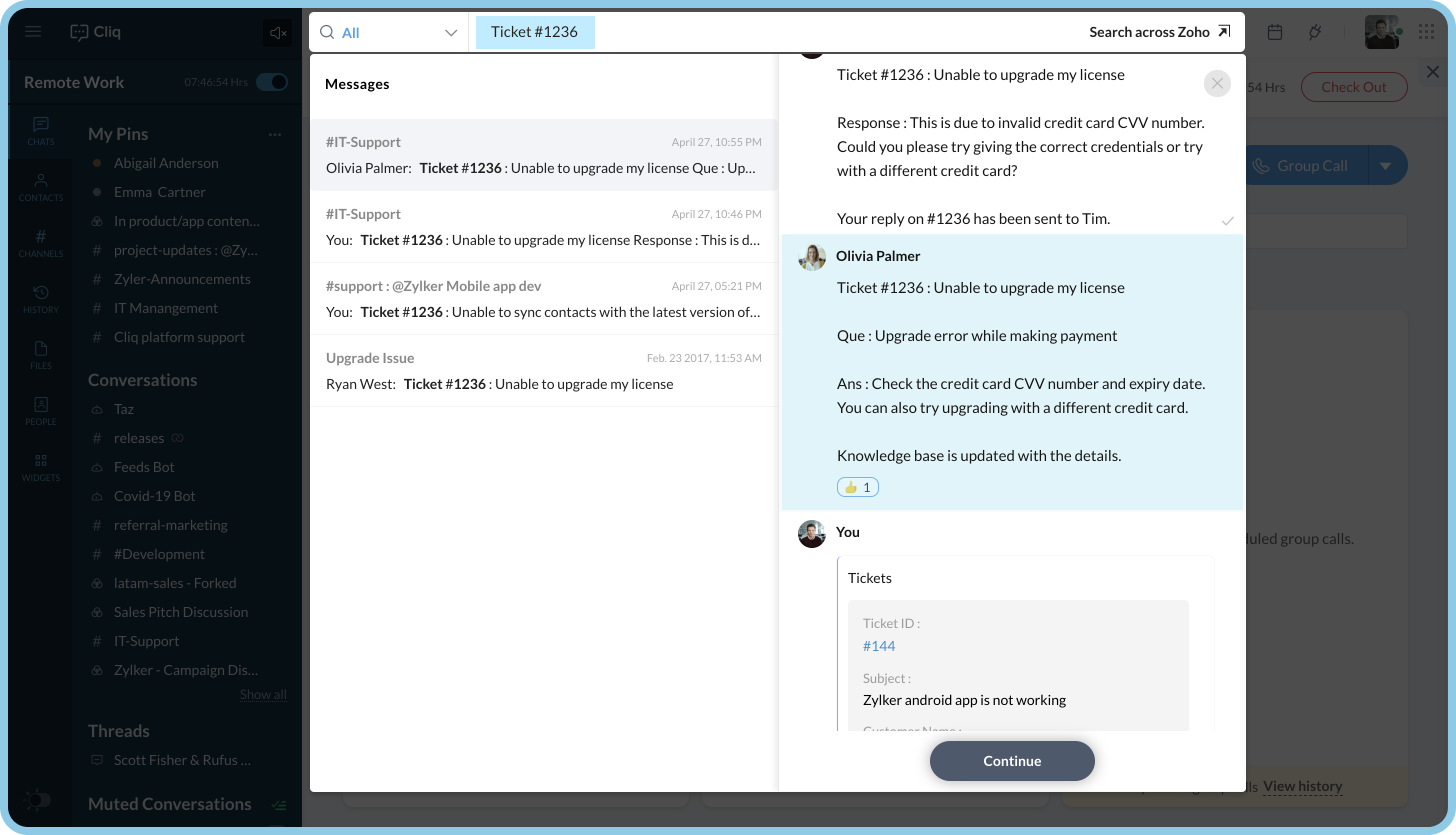Screen dimensions: 1456x835
Task: Toggle the Remote Work status switch
Action: tap(272, 82)
